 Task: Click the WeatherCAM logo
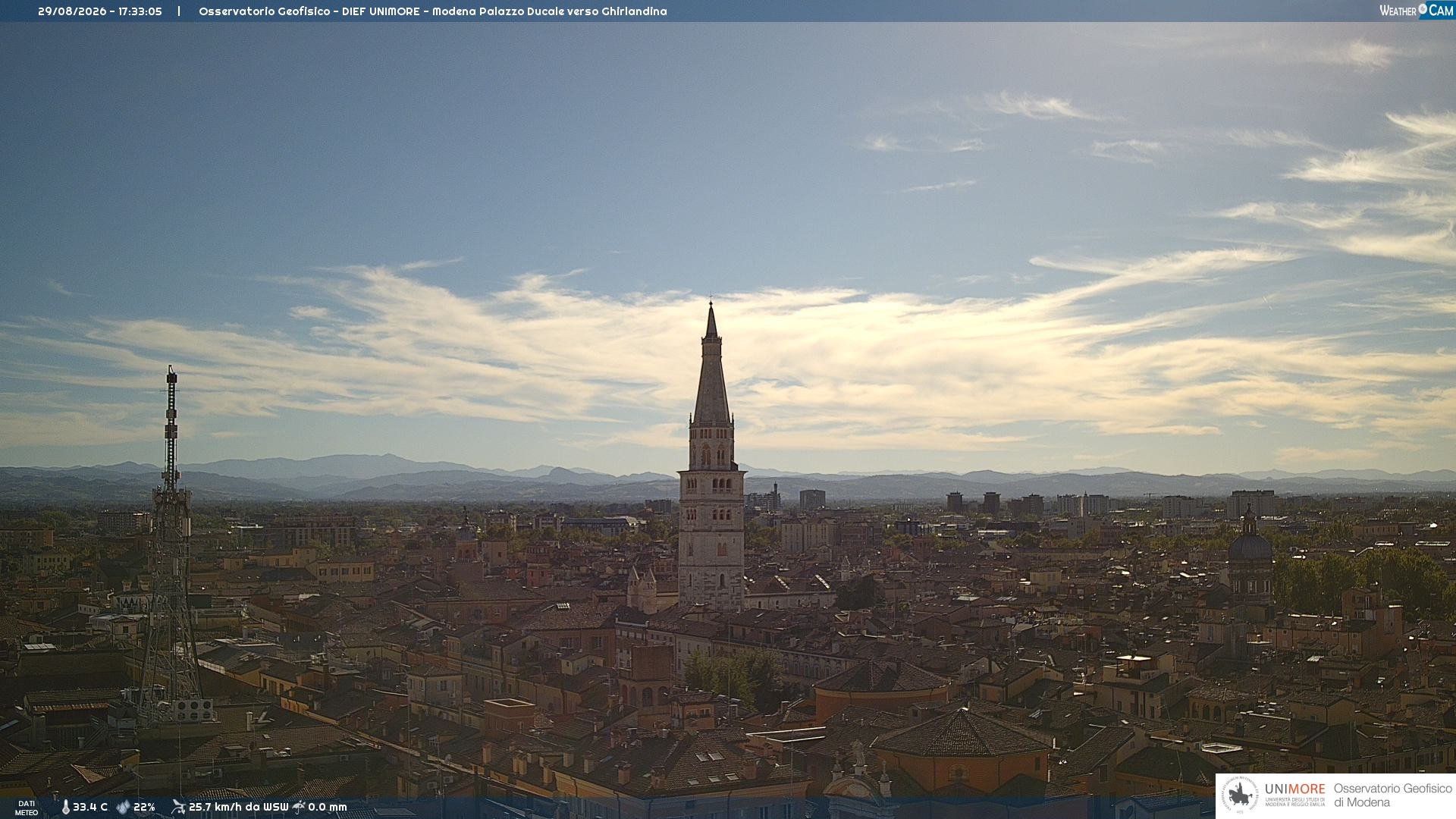tap(1417, 10)
